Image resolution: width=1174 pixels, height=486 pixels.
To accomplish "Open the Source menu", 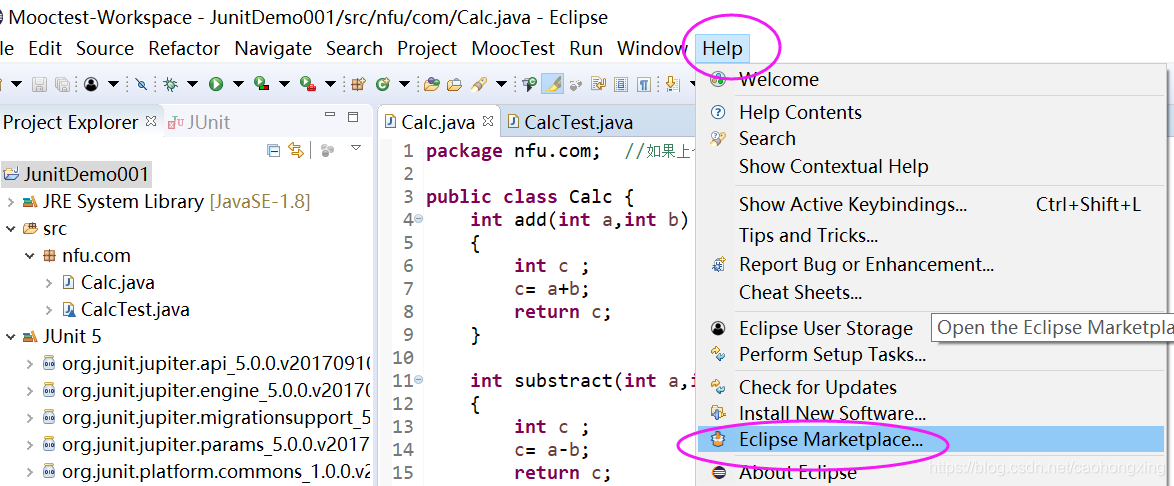I will 105,49.
